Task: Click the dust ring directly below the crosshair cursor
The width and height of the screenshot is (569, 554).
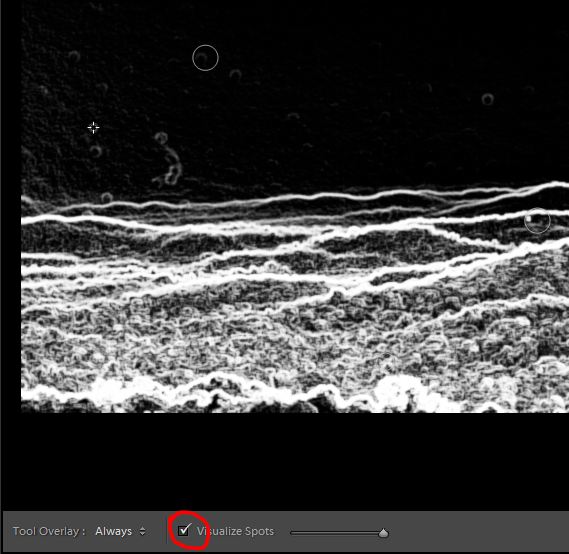Action: (95, 151)
